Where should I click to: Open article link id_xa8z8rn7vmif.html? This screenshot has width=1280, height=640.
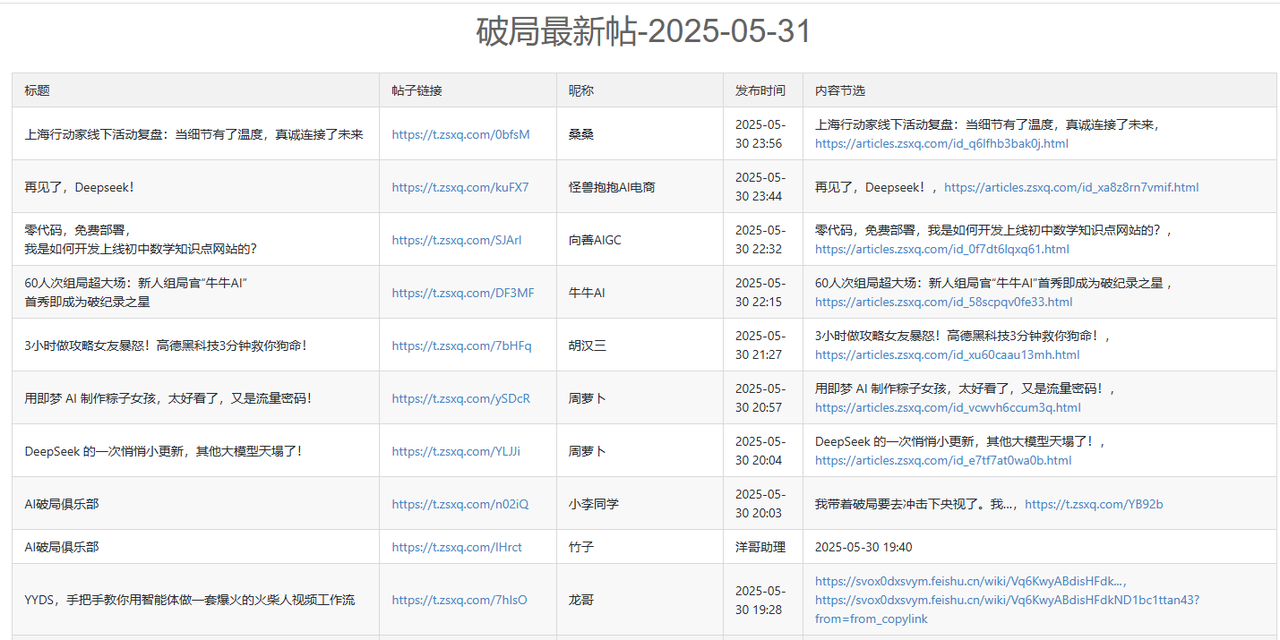[1071, 187]
